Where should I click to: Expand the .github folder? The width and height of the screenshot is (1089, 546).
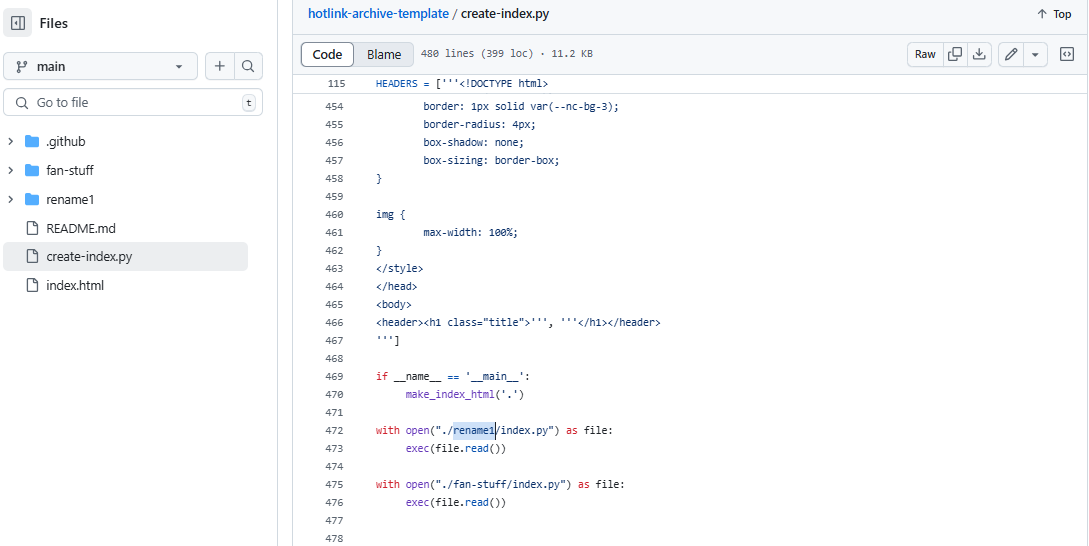pyautogui.click(x=11, y=141)
